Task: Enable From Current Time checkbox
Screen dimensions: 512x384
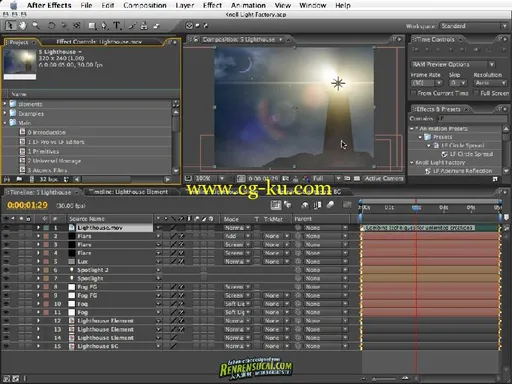Action: 414,93
